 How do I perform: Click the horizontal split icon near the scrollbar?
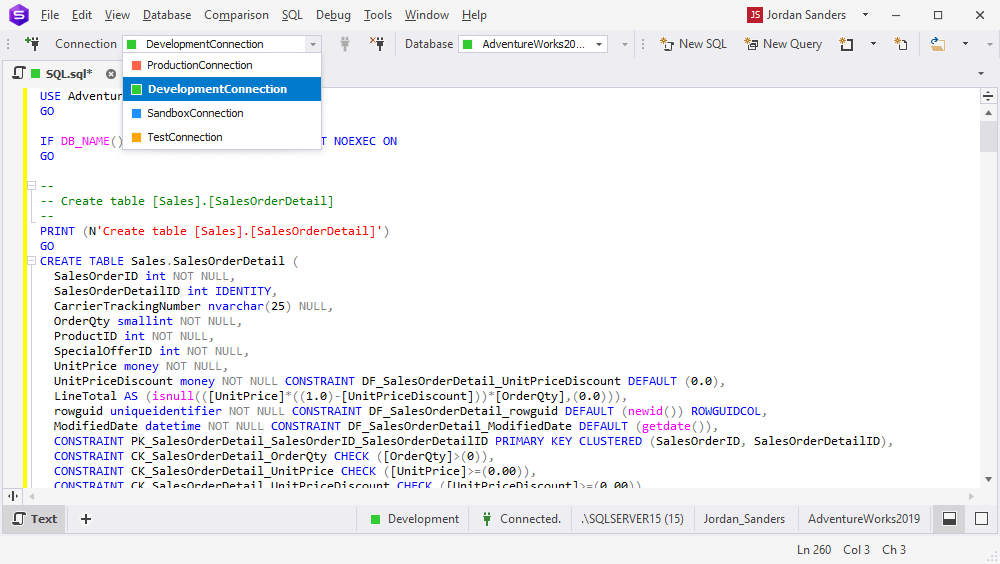coord(13,496)
